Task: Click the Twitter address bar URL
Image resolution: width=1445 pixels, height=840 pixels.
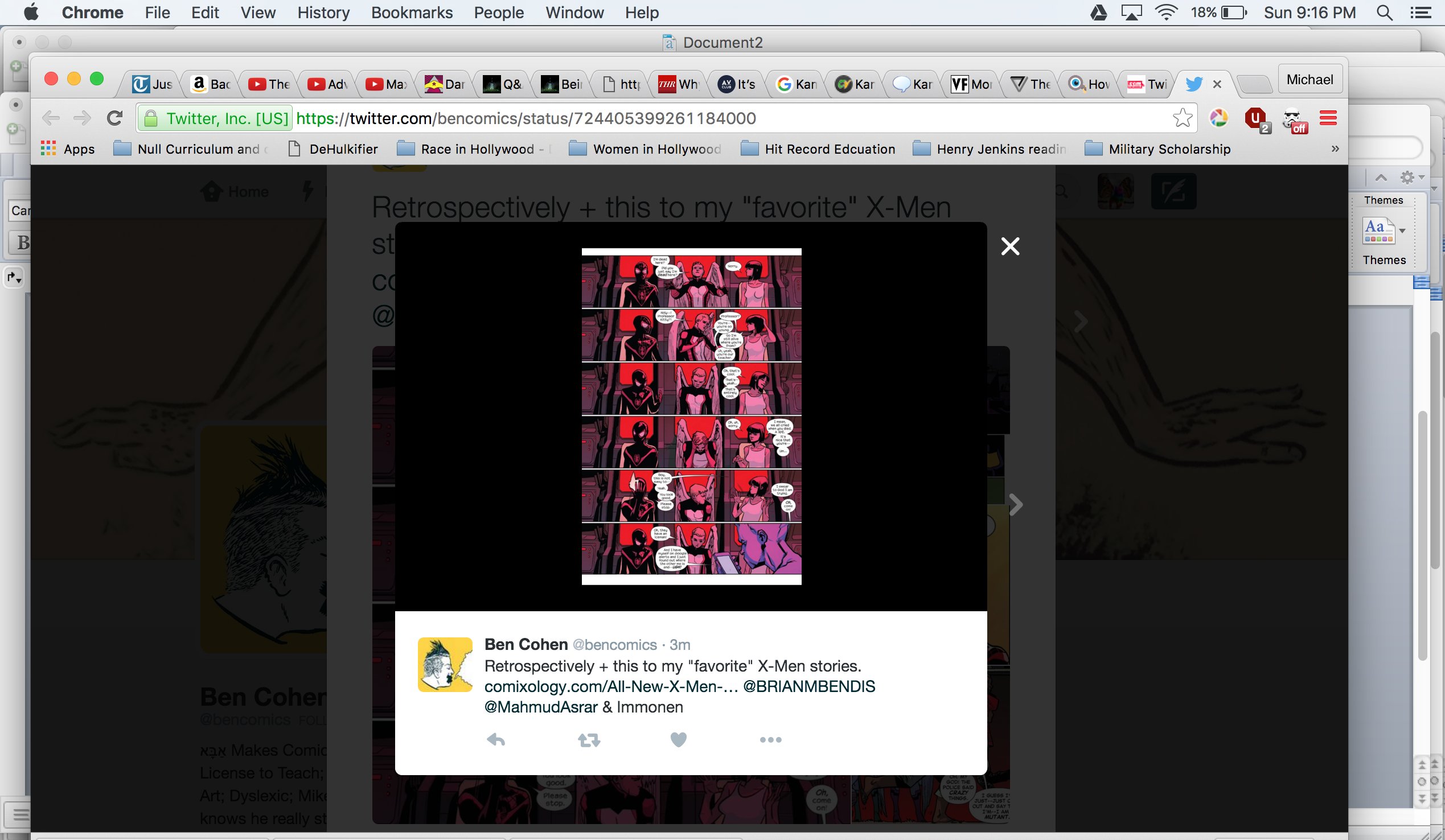Action: 526,118
